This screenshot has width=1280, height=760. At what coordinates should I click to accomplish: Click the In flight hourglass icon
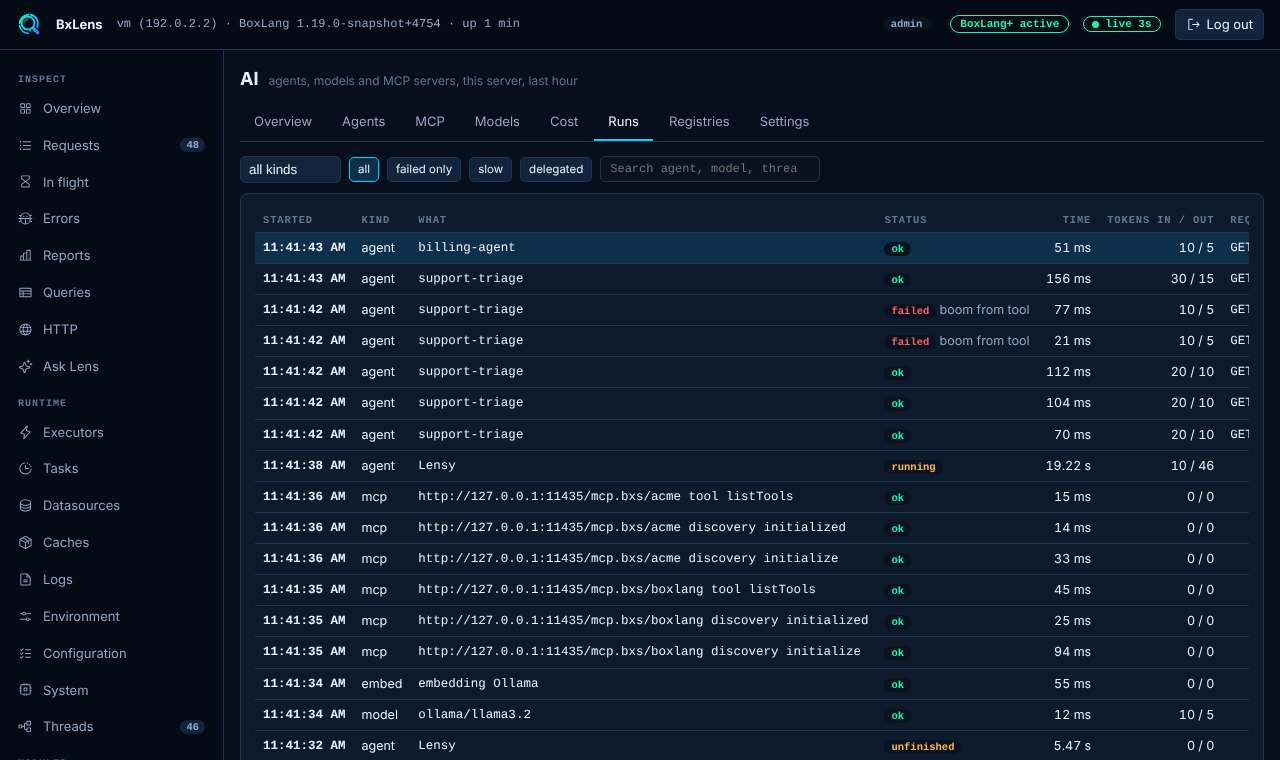25,182
